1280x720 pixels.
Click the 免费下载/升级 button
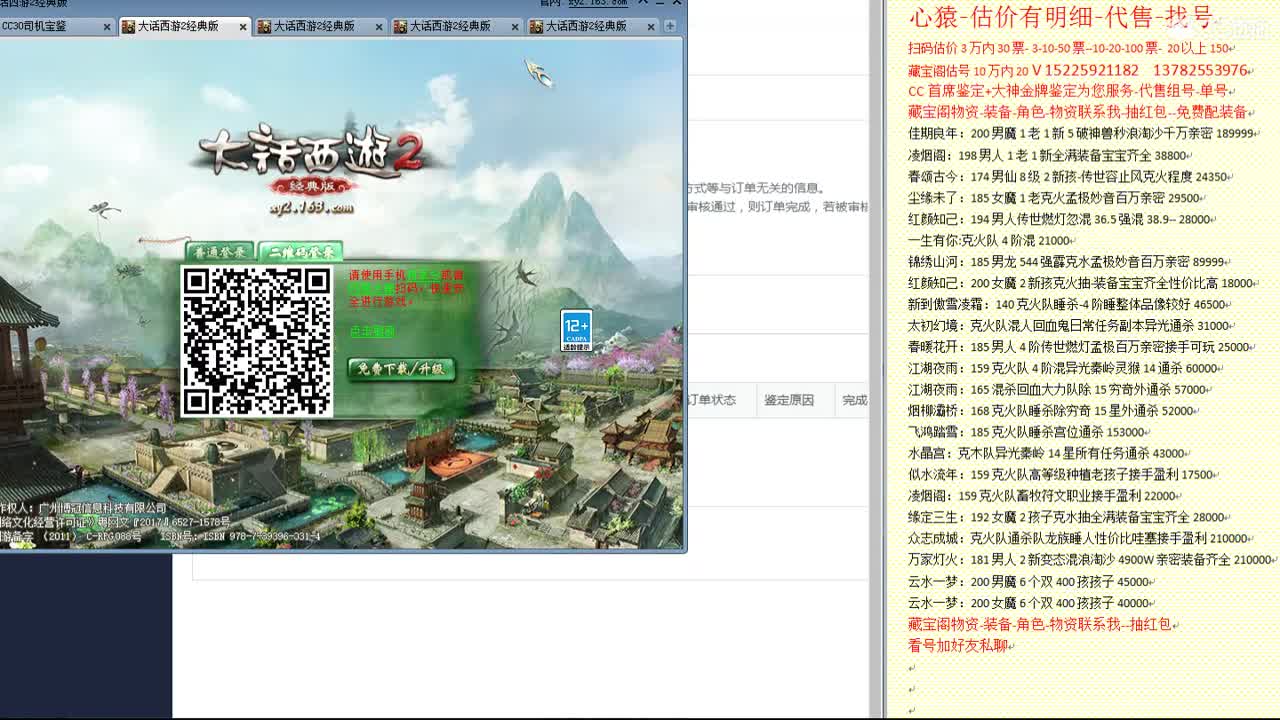pyautogui.click(x=401, y=369)
